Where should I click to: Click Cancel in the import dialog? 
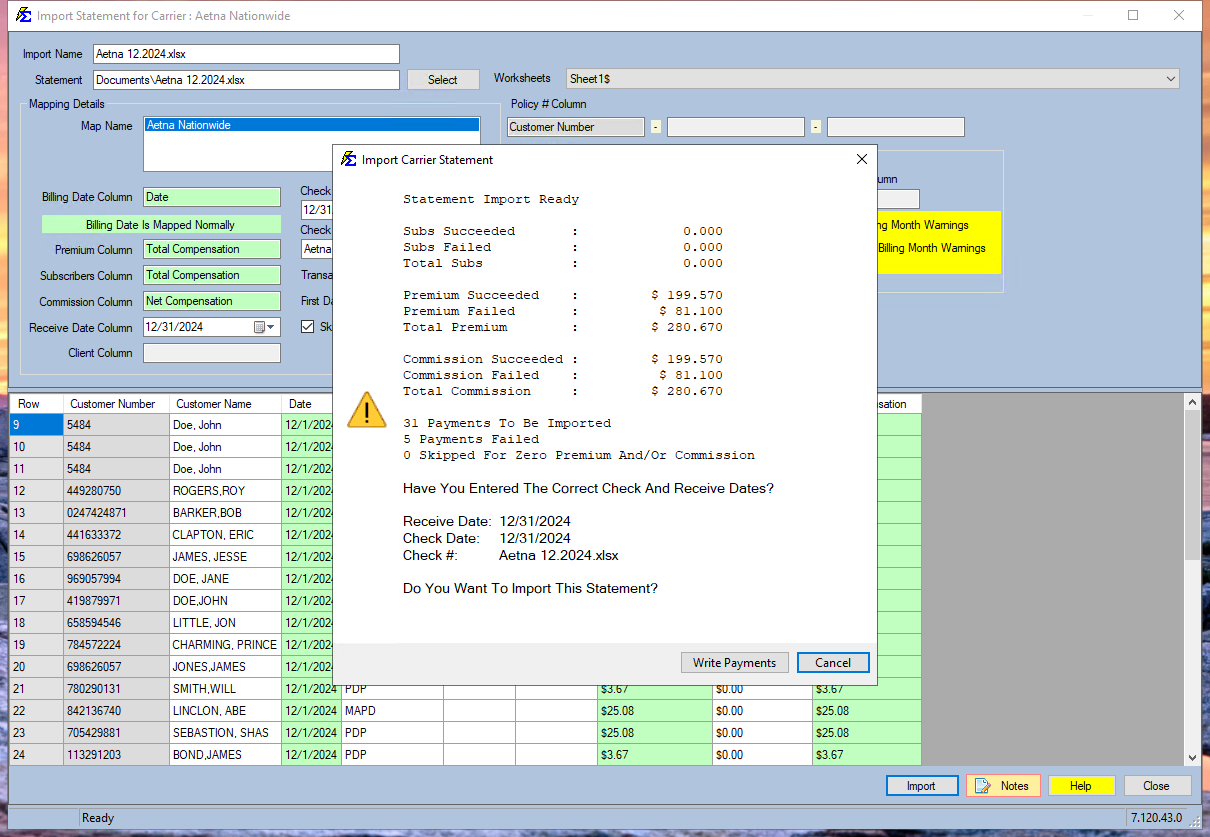pos(833,662)
